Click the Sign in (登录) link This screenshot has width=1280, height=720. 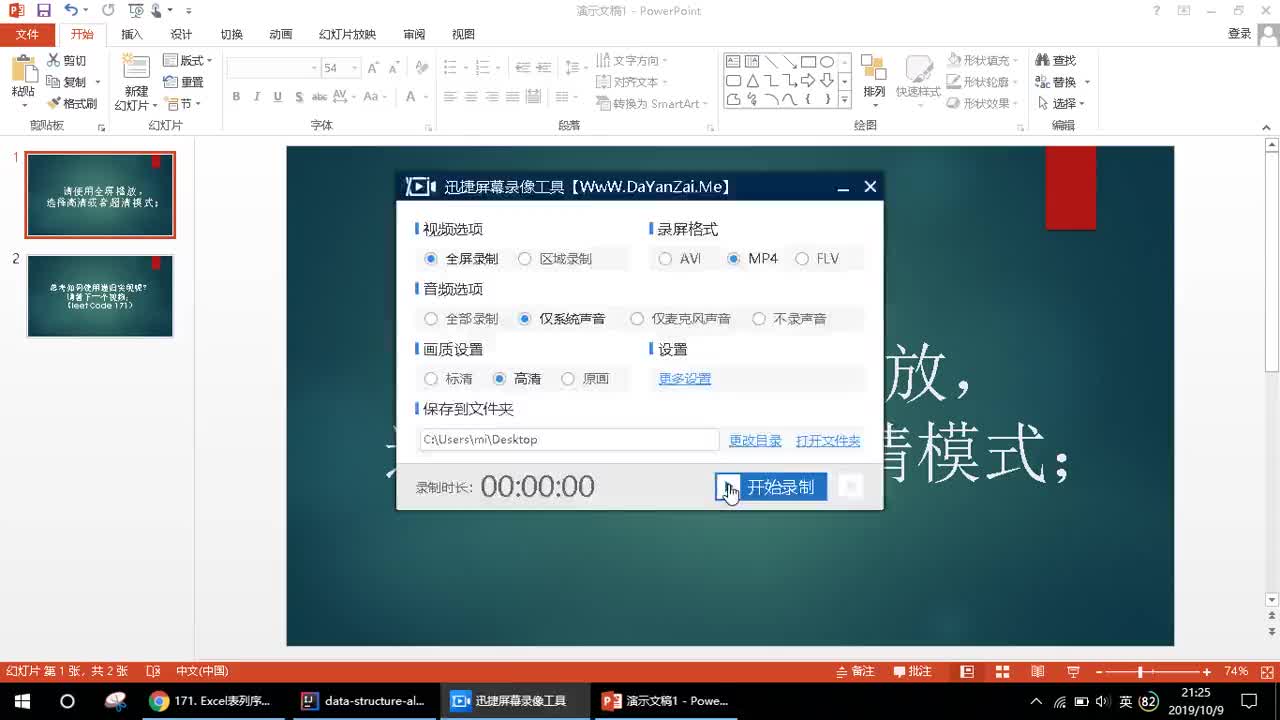(x=1239, y=34)
